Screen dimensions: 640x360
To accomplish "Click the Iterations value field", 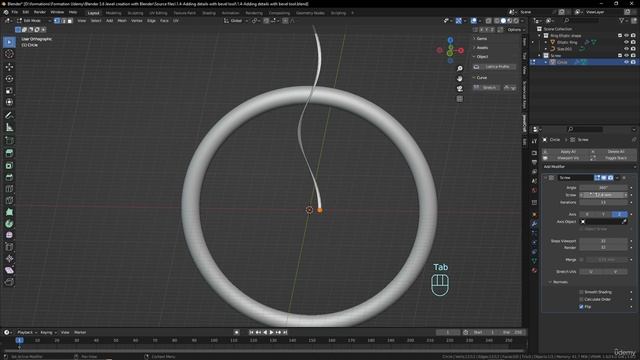I will [603, 202].
